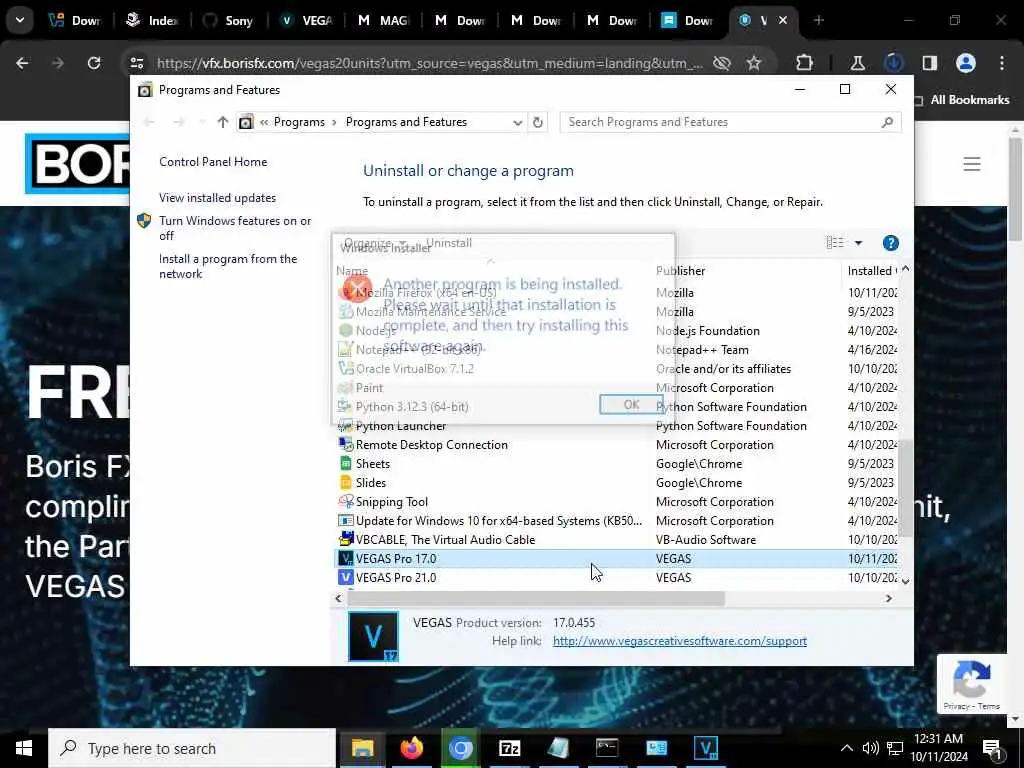The width and height of the screenshot is (1024, 768).
Task: Reload the page in Chrome
Action: pyautogui.click(x=94, y=63)
